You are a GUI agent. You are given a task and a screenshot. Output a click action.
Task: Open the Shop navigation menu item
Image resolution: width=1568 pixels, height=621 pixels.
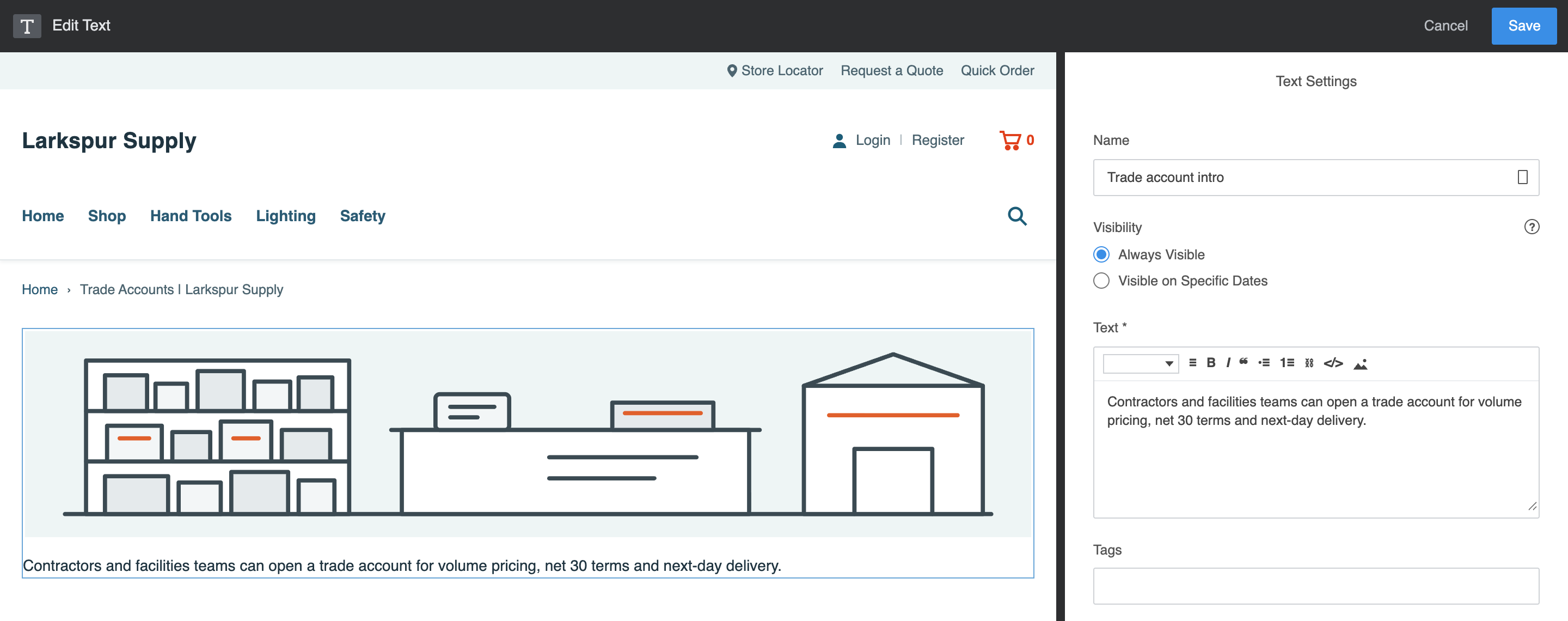(107, 216)
